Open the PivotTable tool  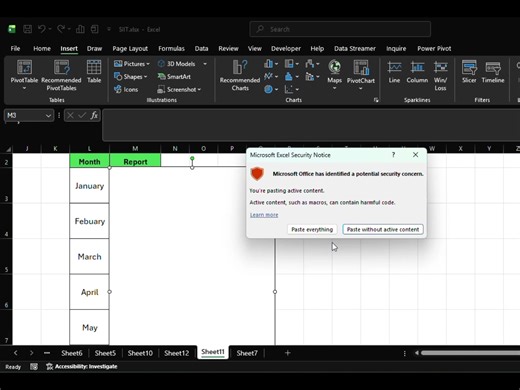24,75
